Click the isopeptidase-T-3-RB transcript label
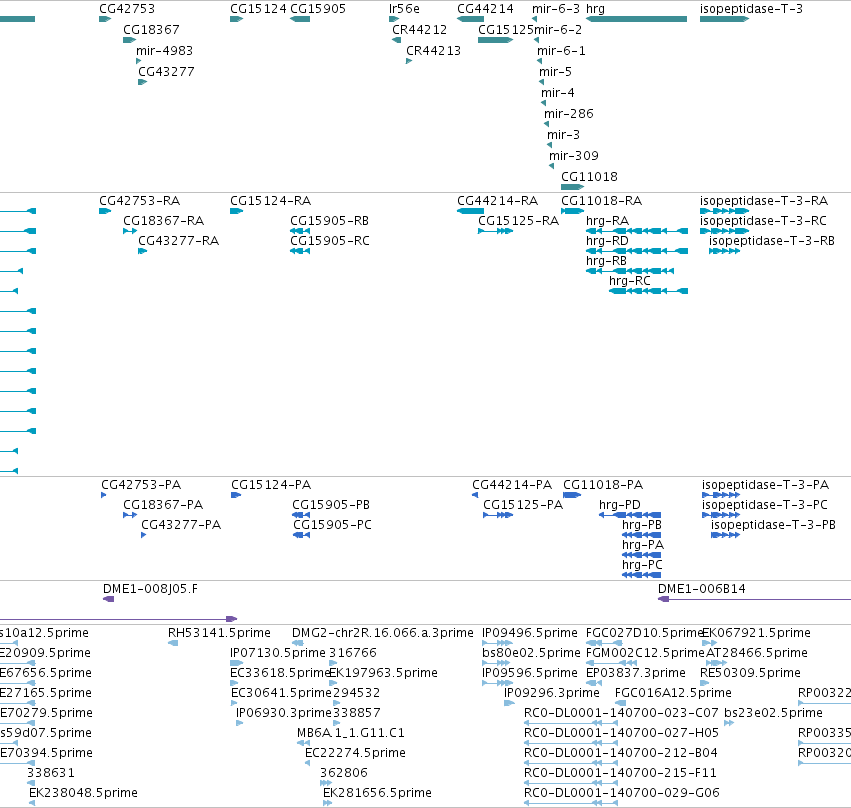The image size is (851, 808). coord(772,241)
